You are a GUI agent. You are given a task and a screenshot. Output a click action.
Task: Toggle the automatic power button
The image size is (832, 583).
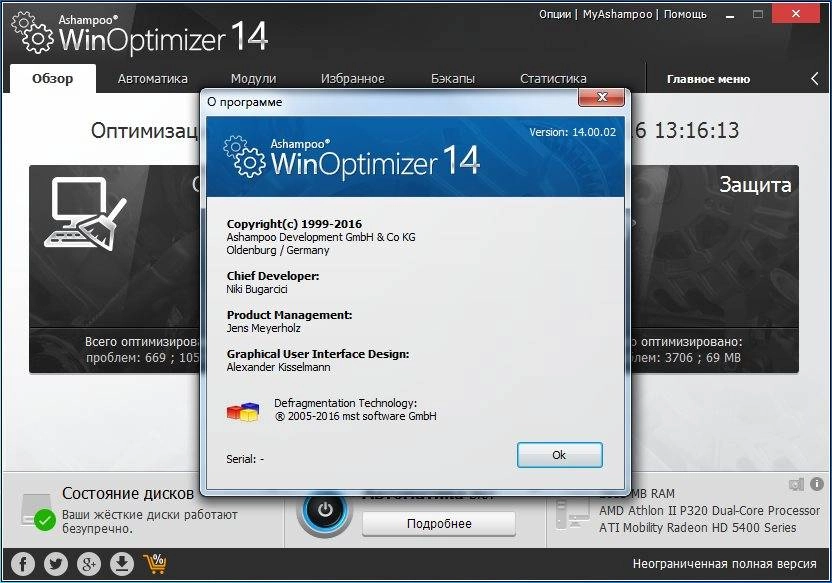pos(325,510)
